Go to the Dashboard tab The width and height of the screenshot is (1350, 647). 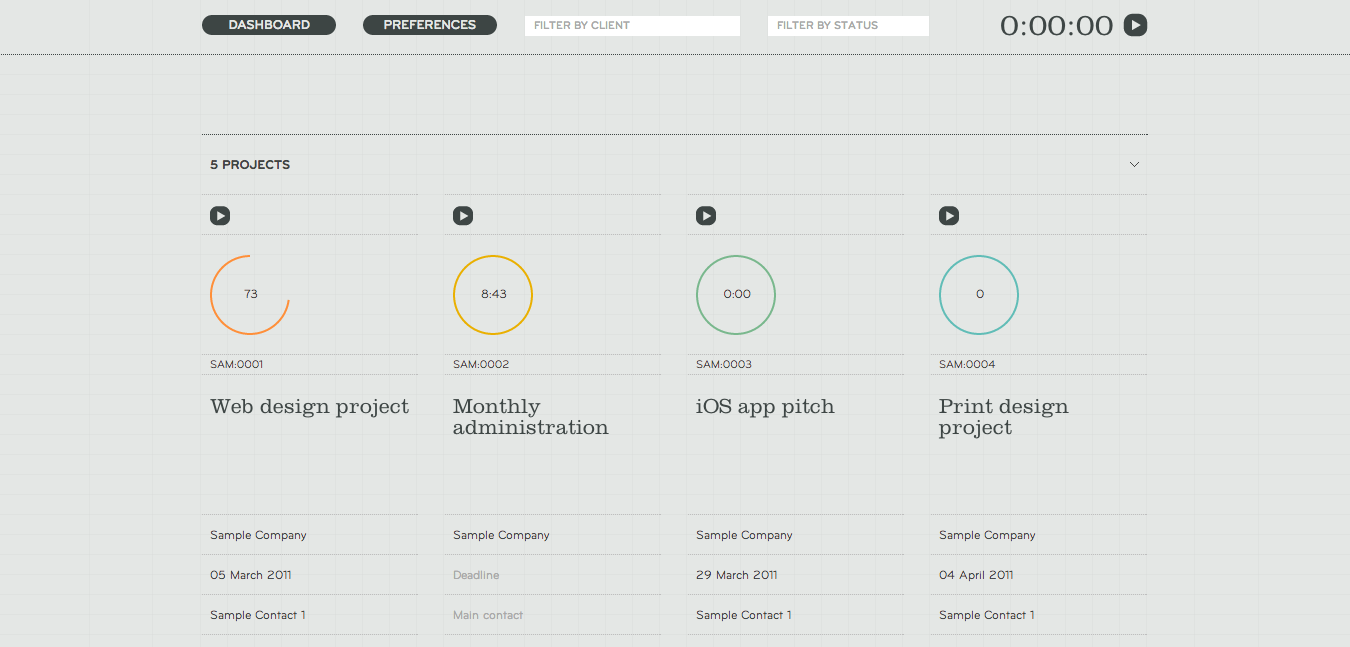(x=269, y=25)
